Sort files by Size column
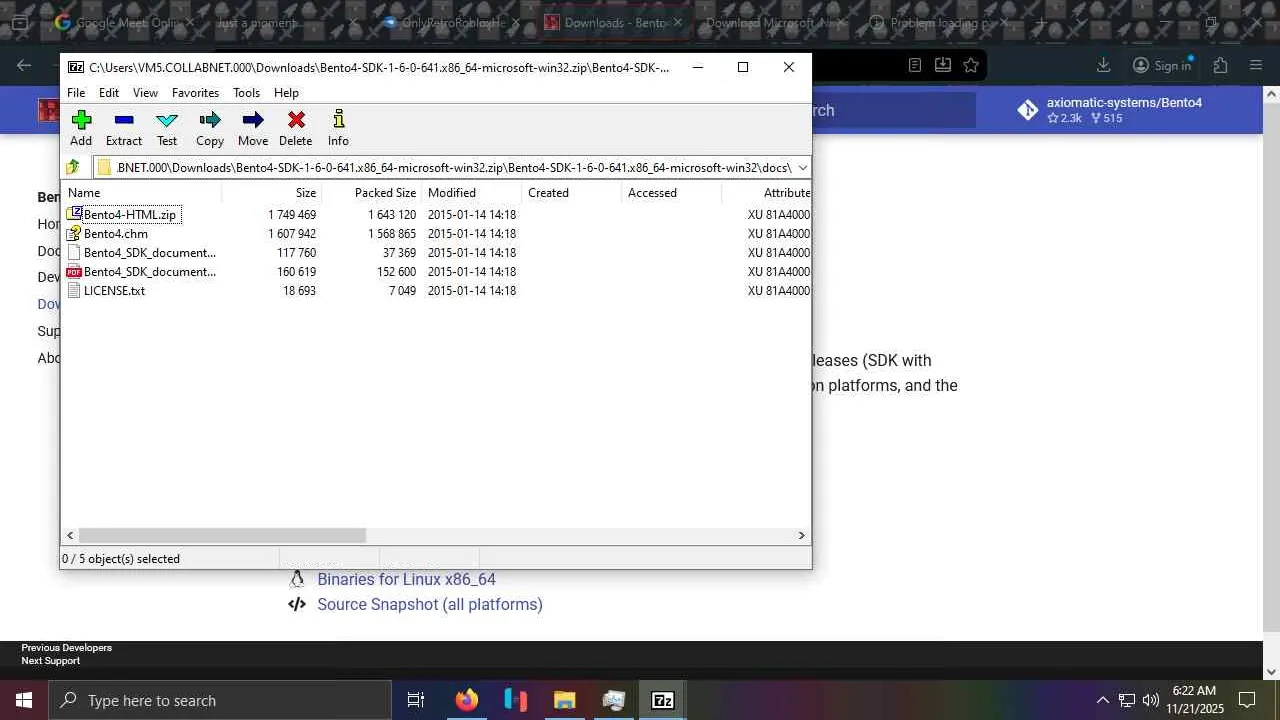Image resolution: width=1280 pixels, height=720 pixels. pos(271,193)
